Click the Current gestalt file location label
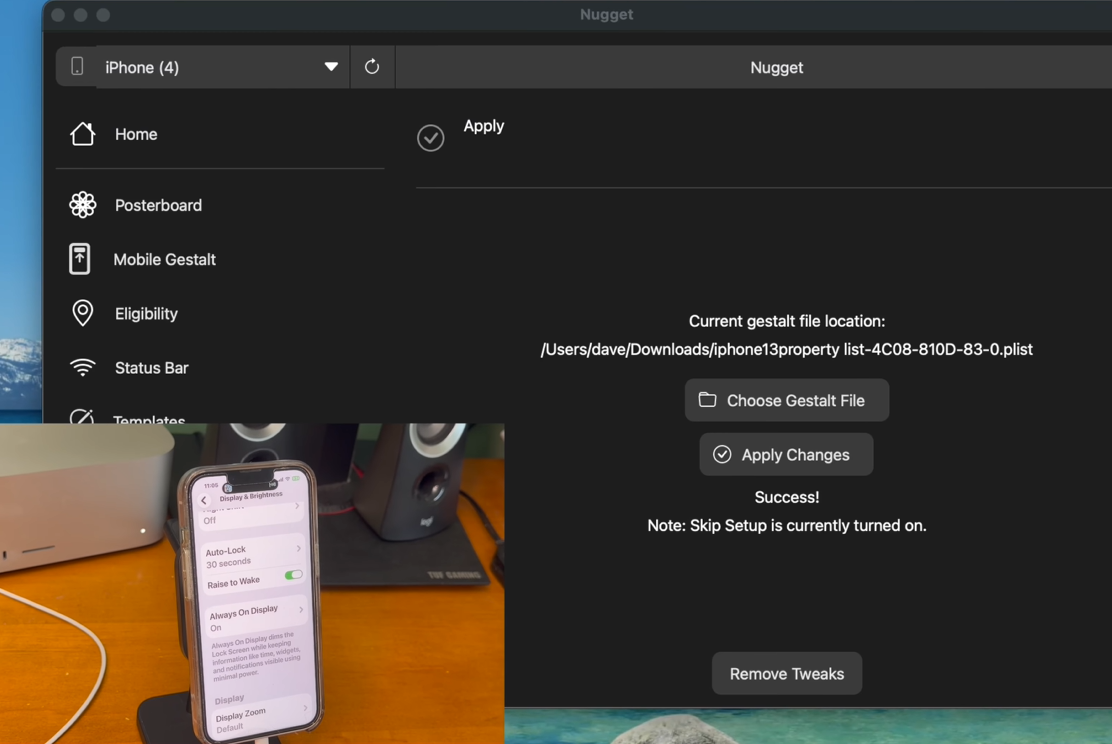The width and height of the screenshot is (1112, 744). (x=786, y=321)
